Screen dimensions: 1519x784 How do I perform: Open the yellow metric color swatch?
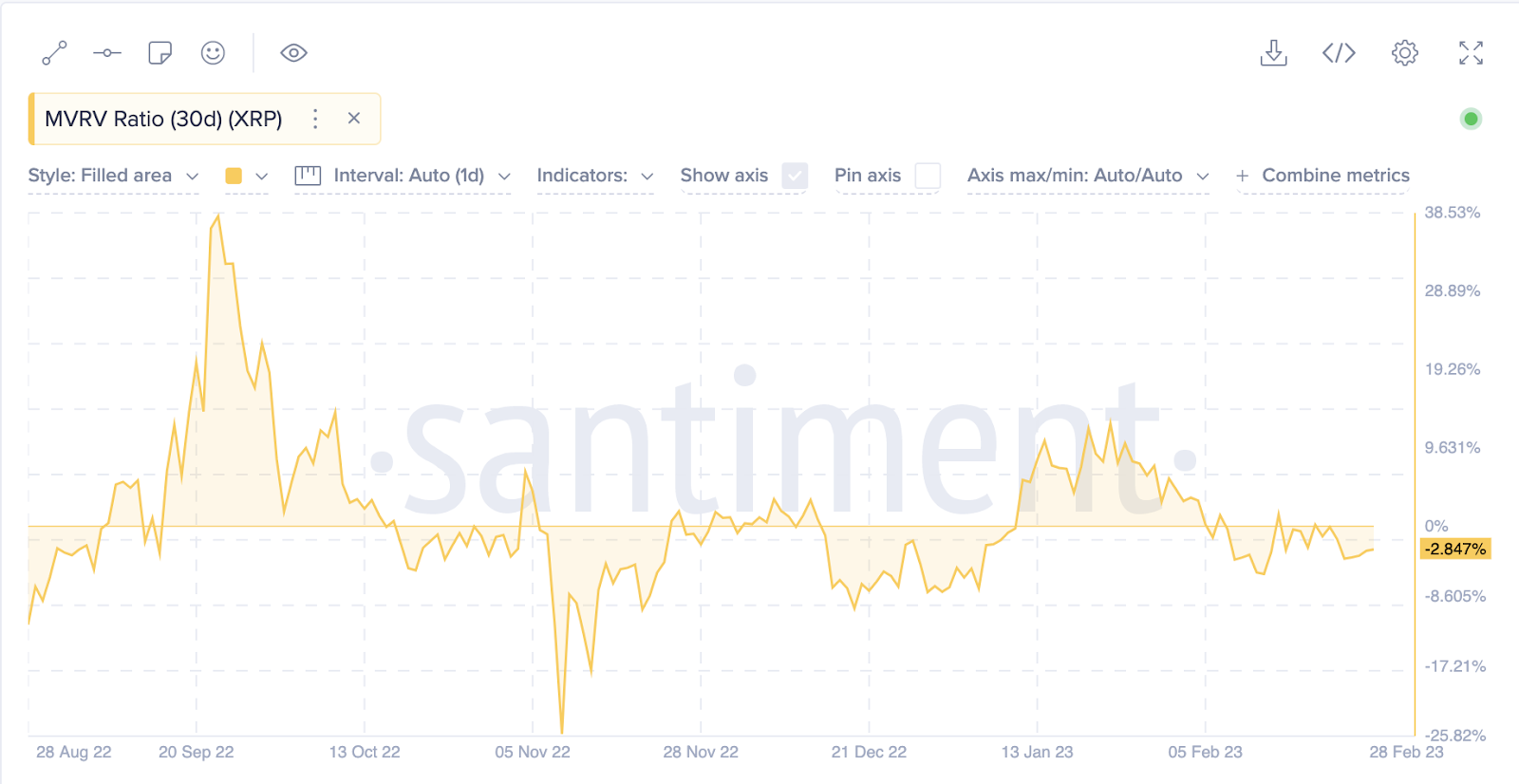click(x=246, y=176)
